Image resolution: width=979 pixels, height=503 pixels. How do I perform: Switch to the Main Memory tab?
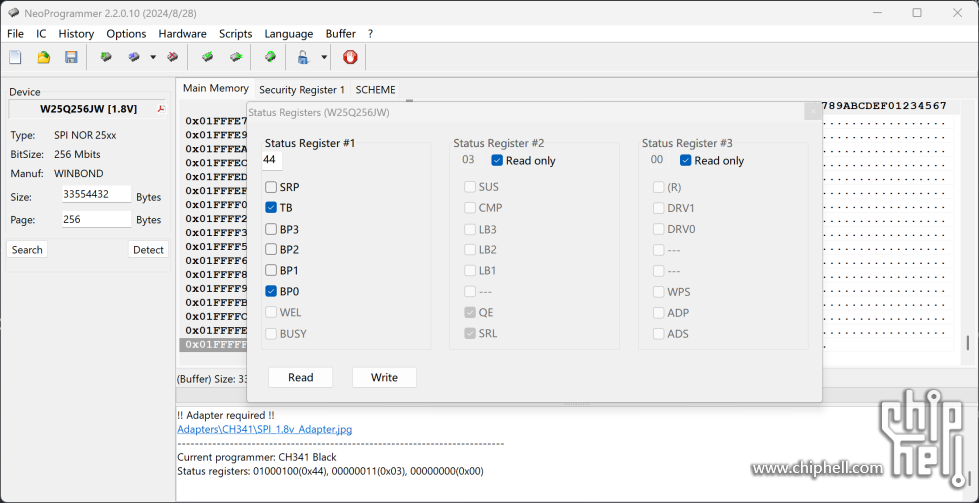pyautogui.click(x=215, y=89)
